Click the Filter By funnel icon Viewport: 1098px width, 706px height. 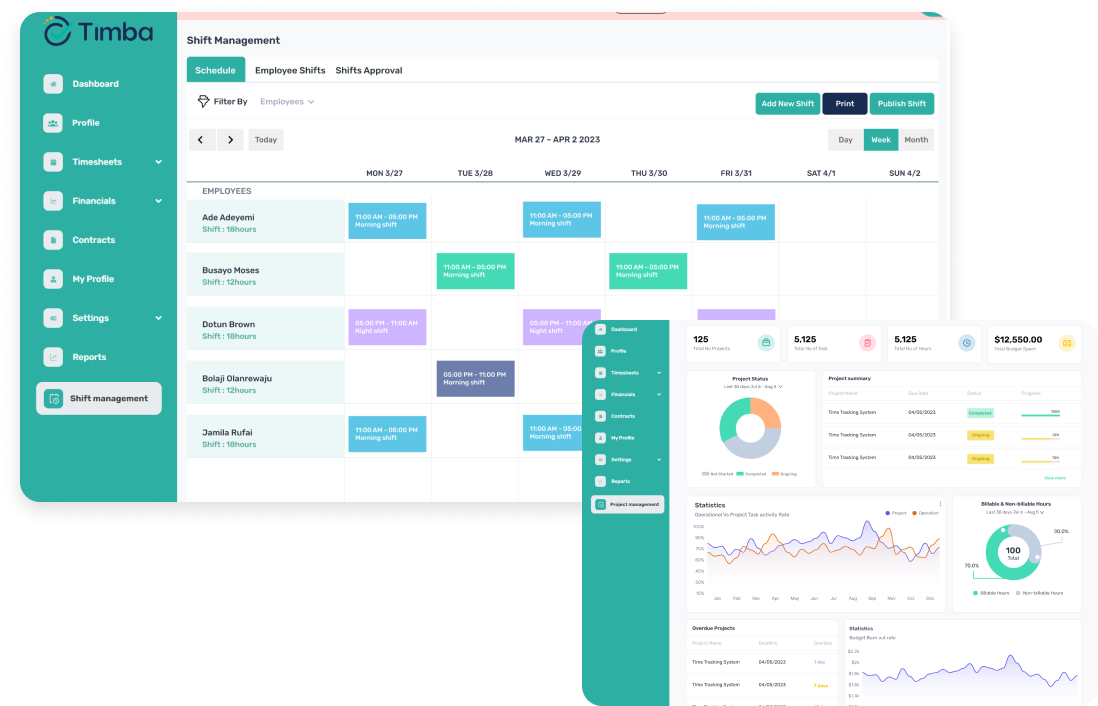pyautogui.click(x=203, y=102)
